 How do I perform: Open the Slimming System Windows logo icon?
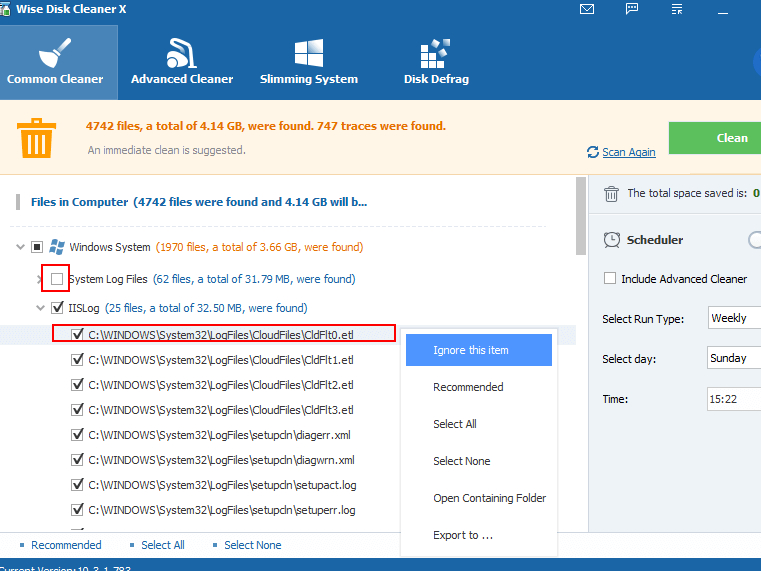point(309,52)
